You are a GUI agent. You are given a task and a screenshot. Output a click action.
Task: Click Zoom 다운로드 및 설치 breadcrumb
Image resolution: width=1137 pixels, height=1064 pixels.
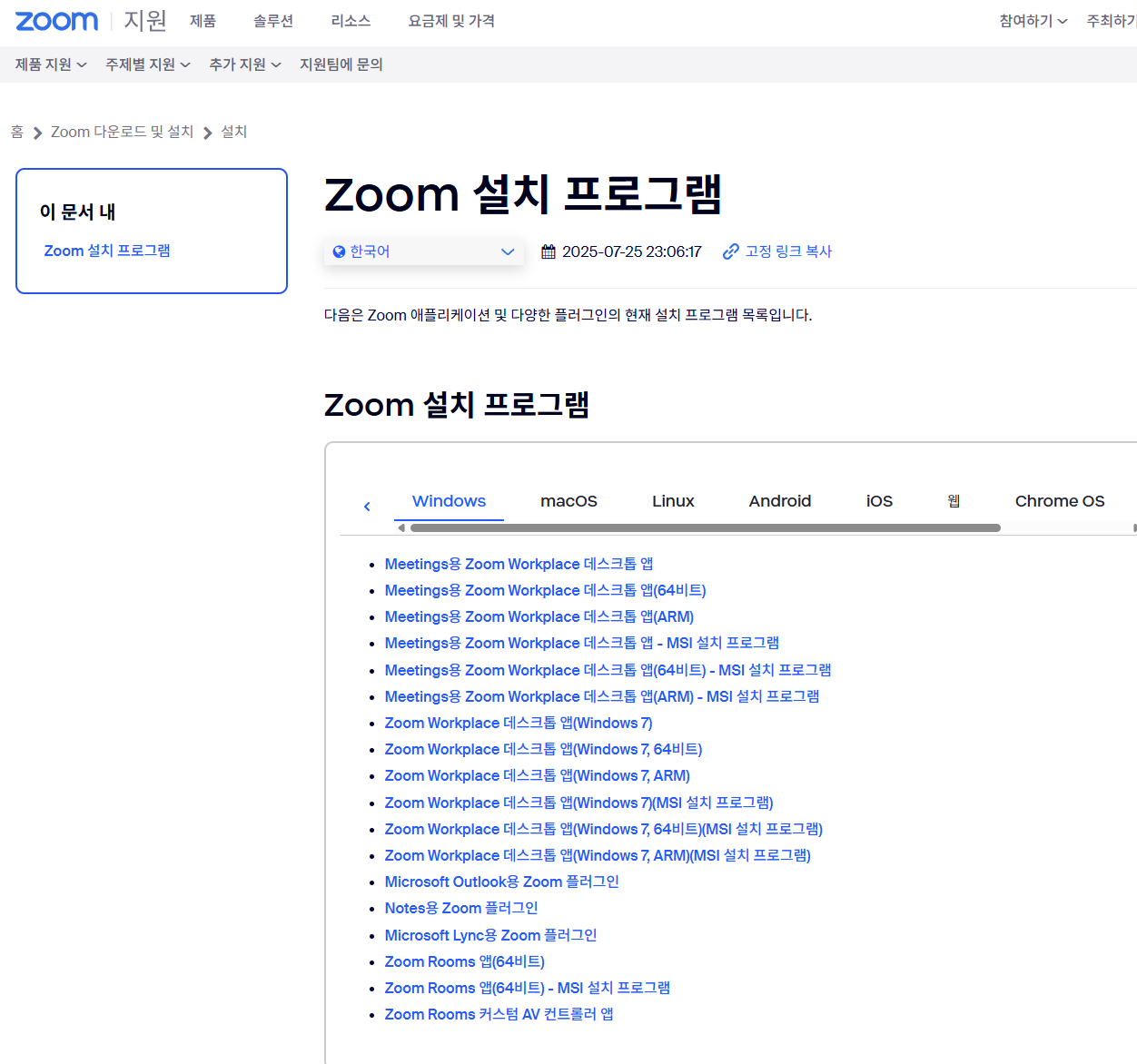tap(123, 133)
